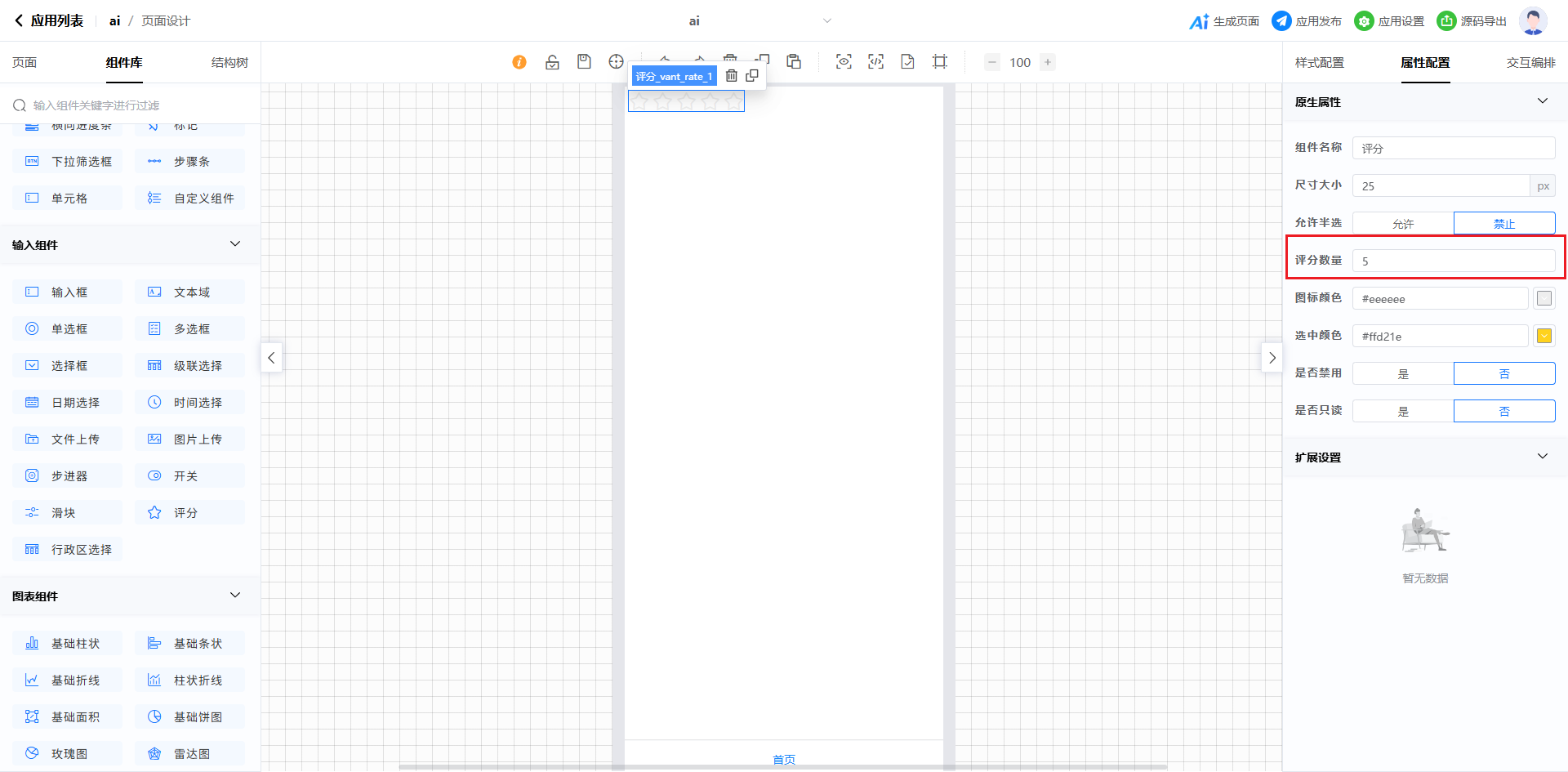Image resolution: width=1568 pixels, height=772 pixels.
Task: Delete the selected 评分_vant_rate_1 component with trash icon
Action: point(732,76)
